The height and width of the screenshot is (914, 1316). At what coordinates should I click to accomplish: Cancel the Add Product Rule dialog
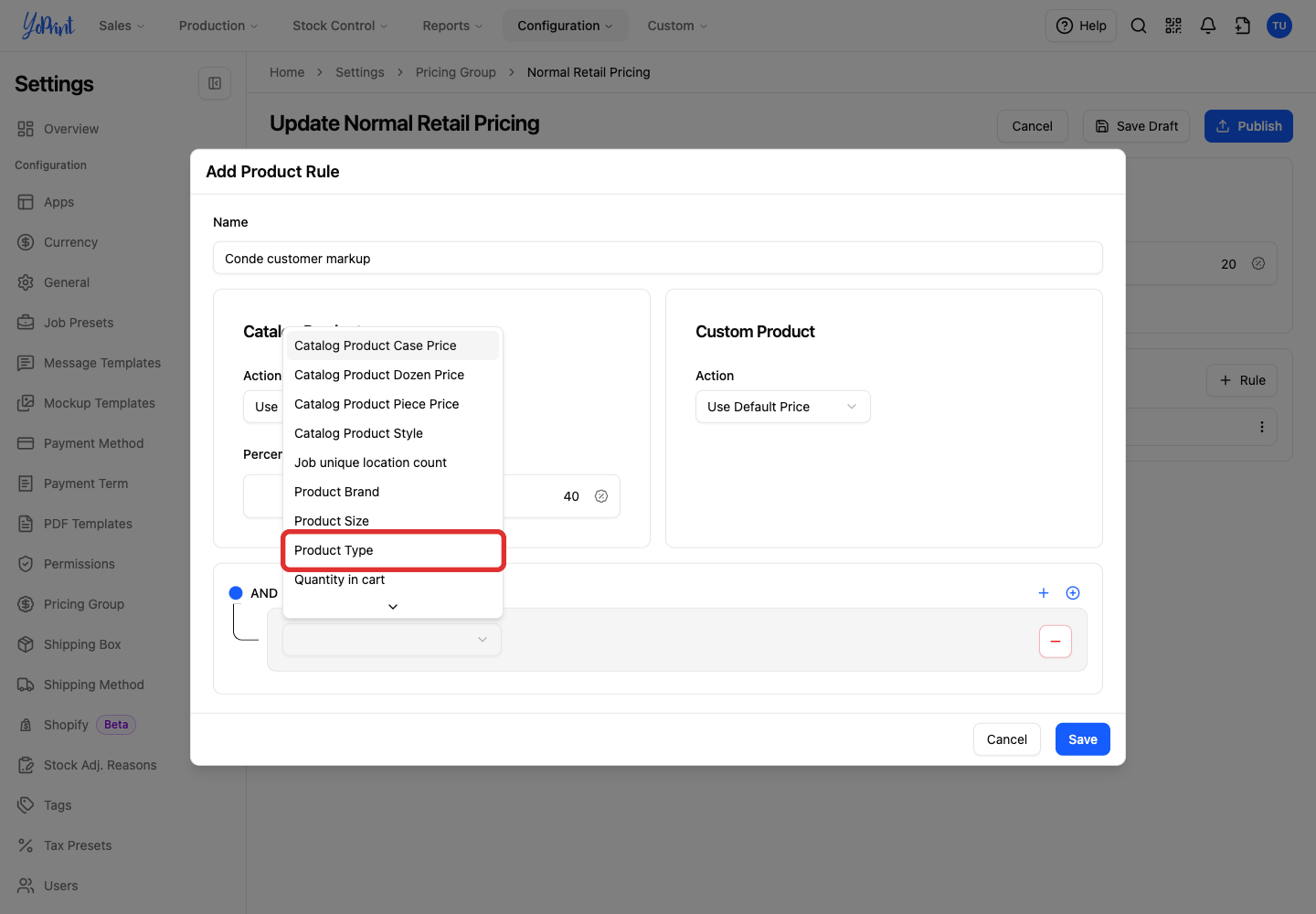pos(1007,739)
